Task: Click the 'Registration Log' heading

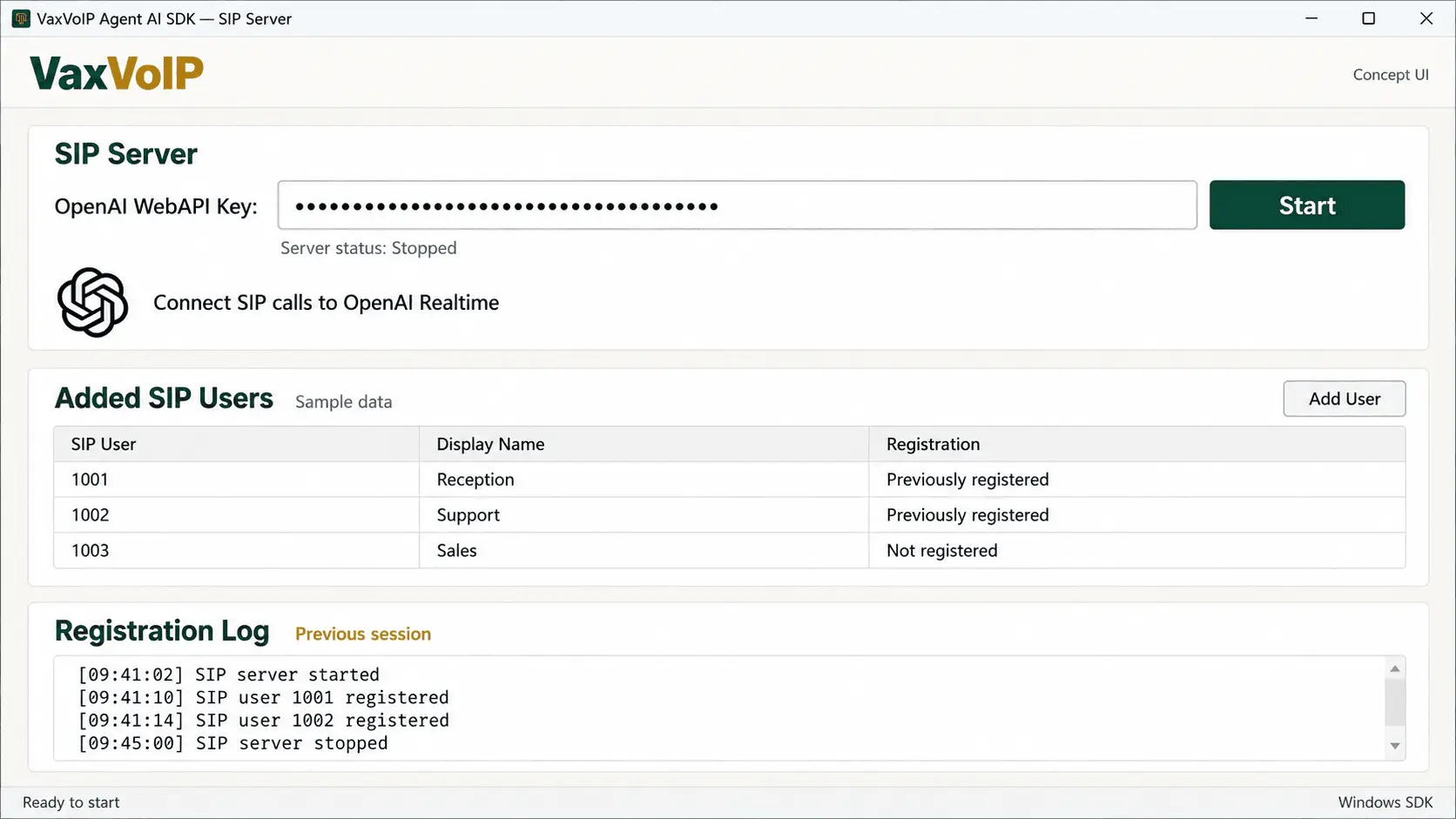Action: [x=162, y=631]
